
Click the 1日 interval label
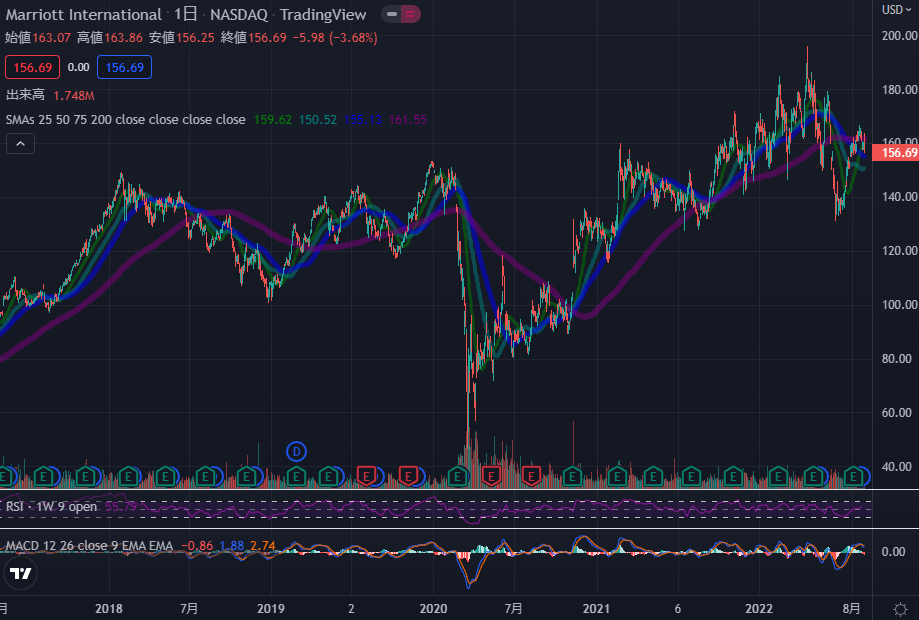coord(185,14)
